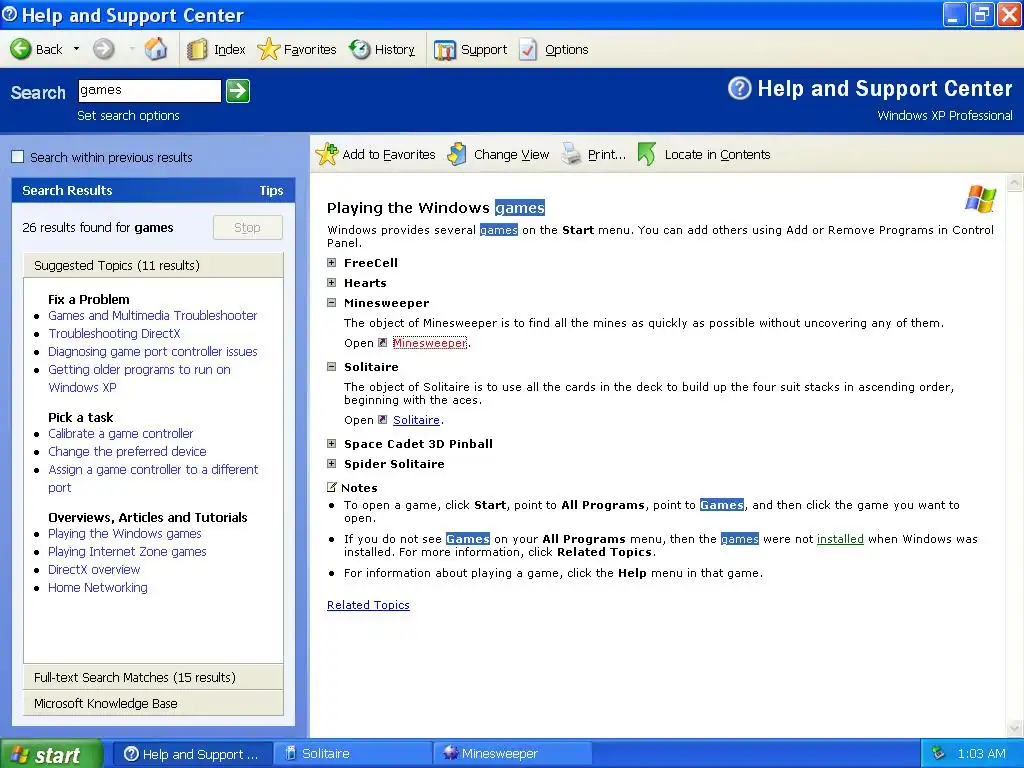
Task: Open Getting older programs to run link
Action: click(x=139, y=378)
